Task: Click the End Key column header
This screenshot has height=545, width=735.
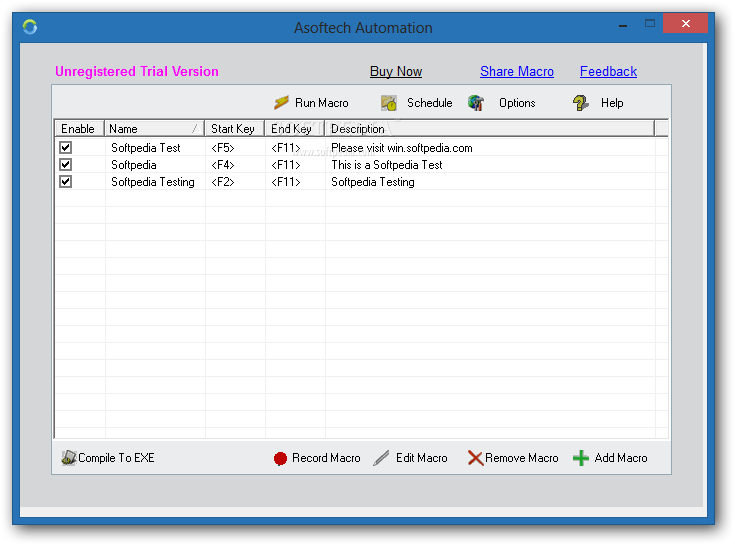Action: tap(295, 128)
